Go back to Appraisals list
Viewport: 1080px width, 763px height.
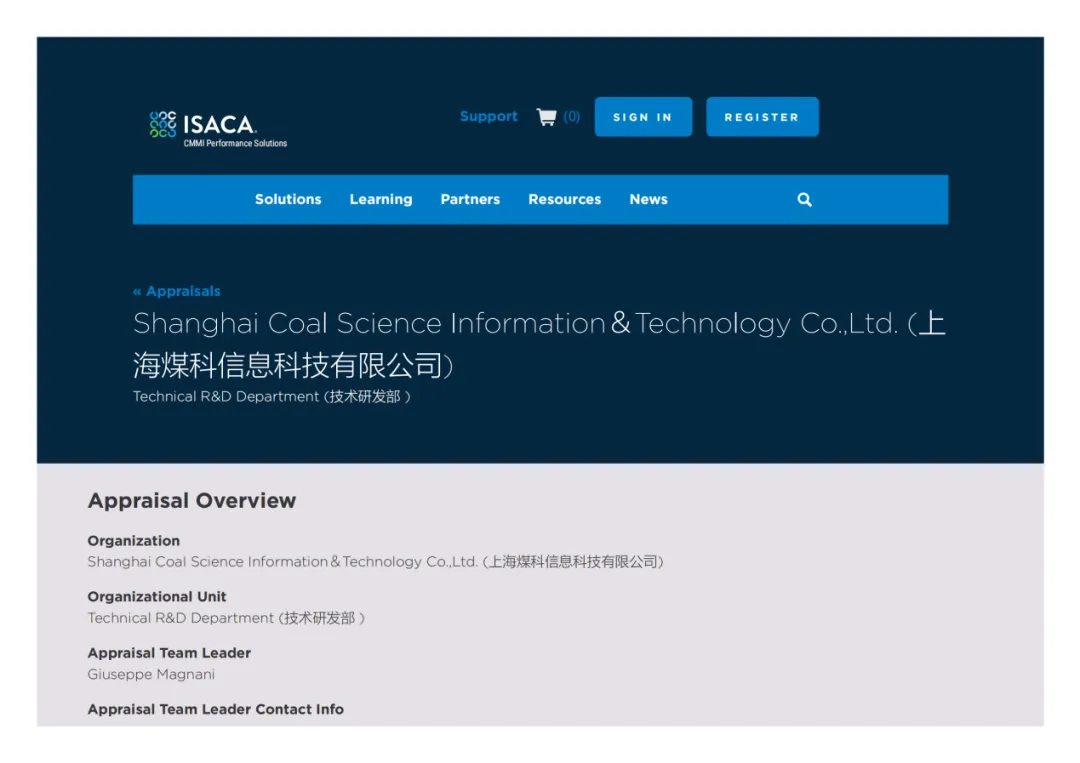pyautogui.click(x=177, y=291)
